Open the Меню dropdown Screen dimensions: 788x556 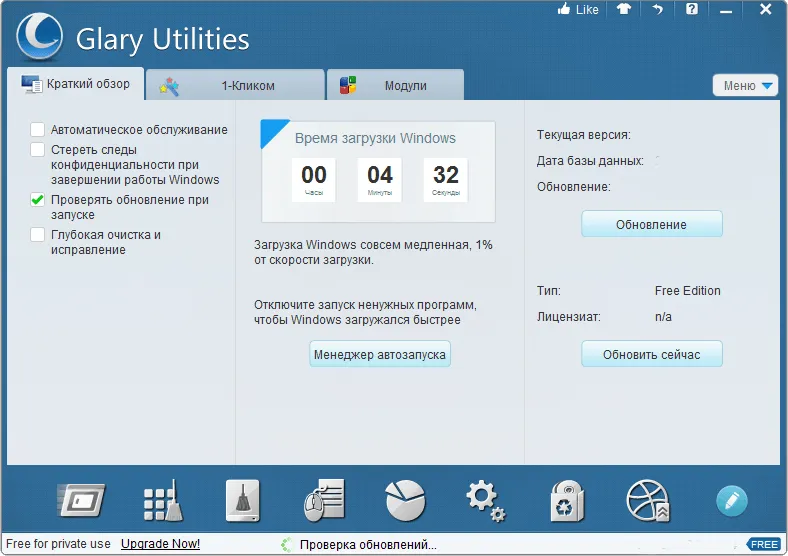click(x=745, y=86)
